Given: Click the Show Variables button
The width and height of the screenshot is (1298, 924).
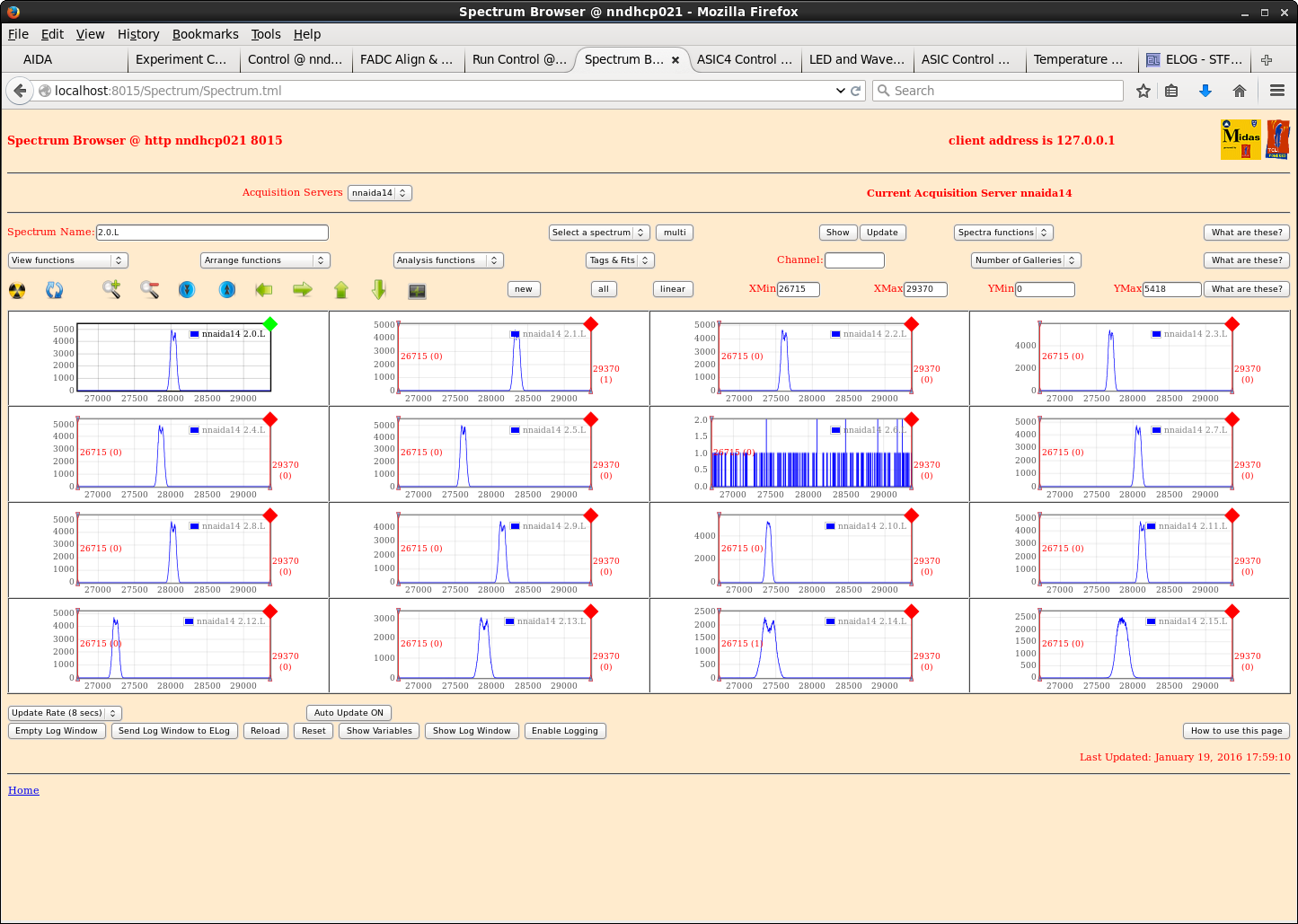Looking at the screenshot, I should click(x=379, y=731).
